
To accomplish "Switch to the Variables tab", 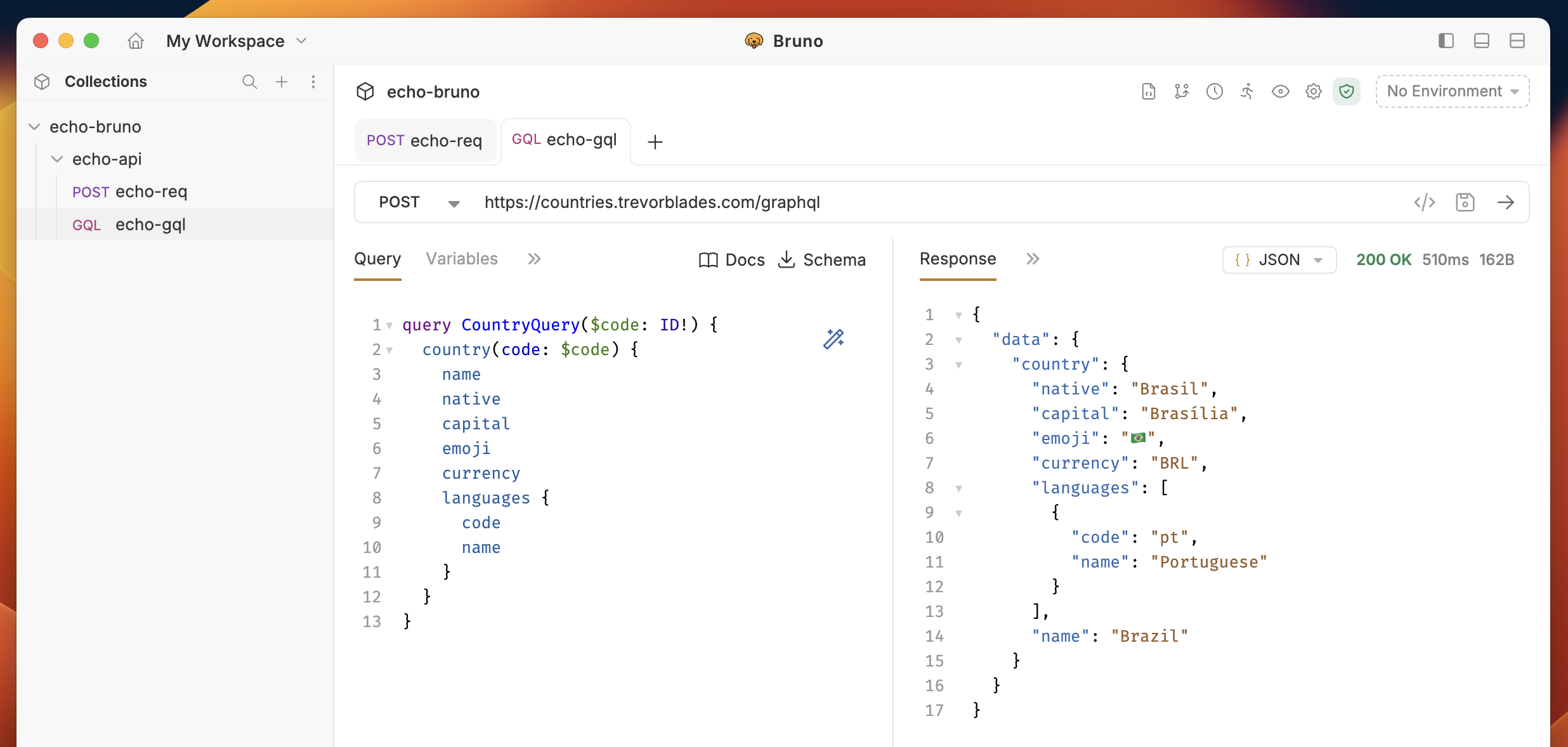I will (x=461, y=258).
